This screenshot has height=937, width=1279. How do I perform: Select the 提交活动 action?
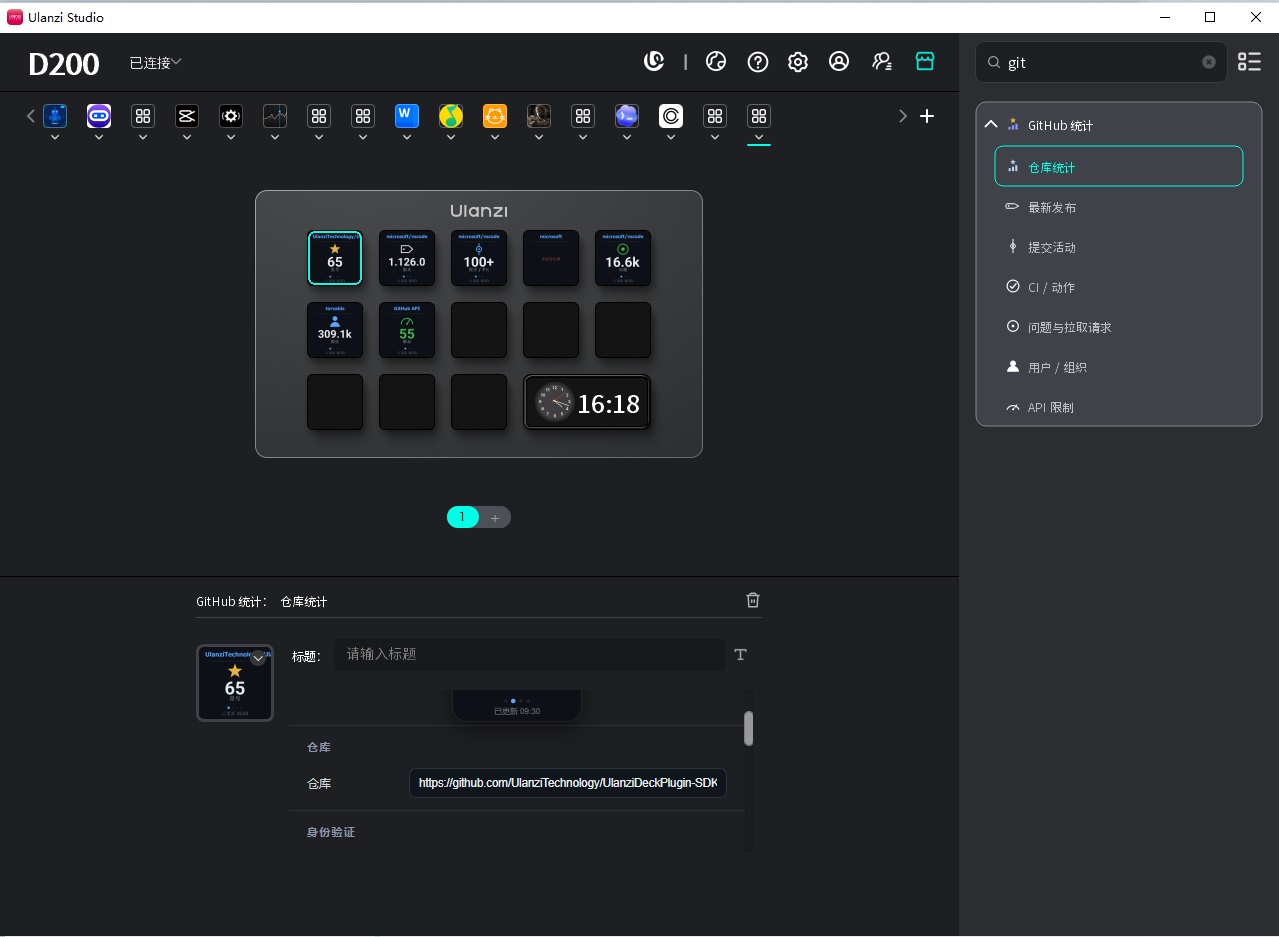click(x=1119, y=247)
